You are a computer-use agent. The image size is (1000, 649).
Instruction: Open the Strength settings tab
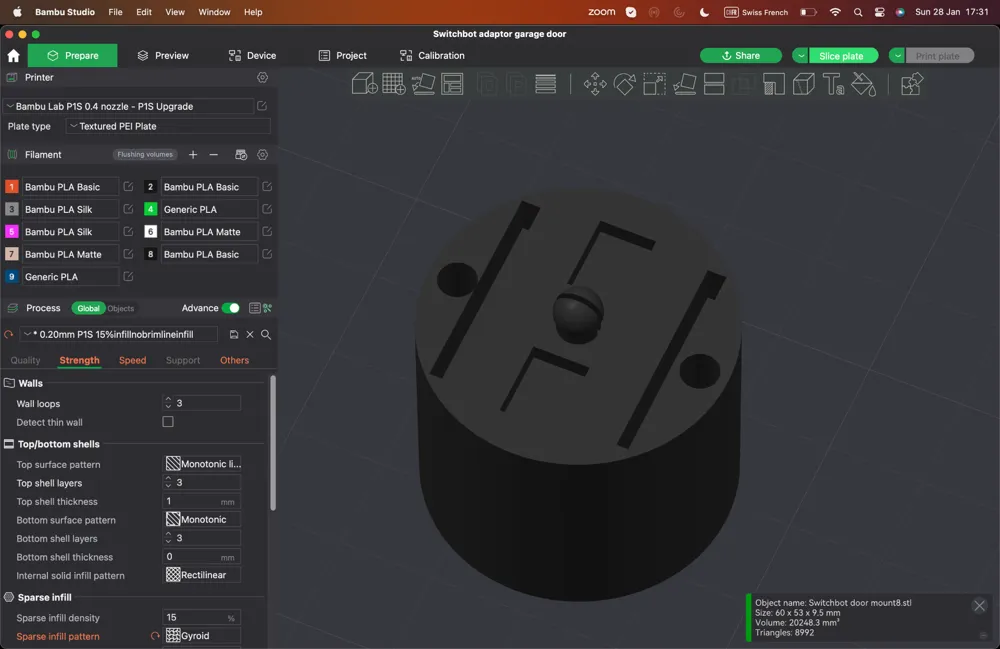coord(79,360)
